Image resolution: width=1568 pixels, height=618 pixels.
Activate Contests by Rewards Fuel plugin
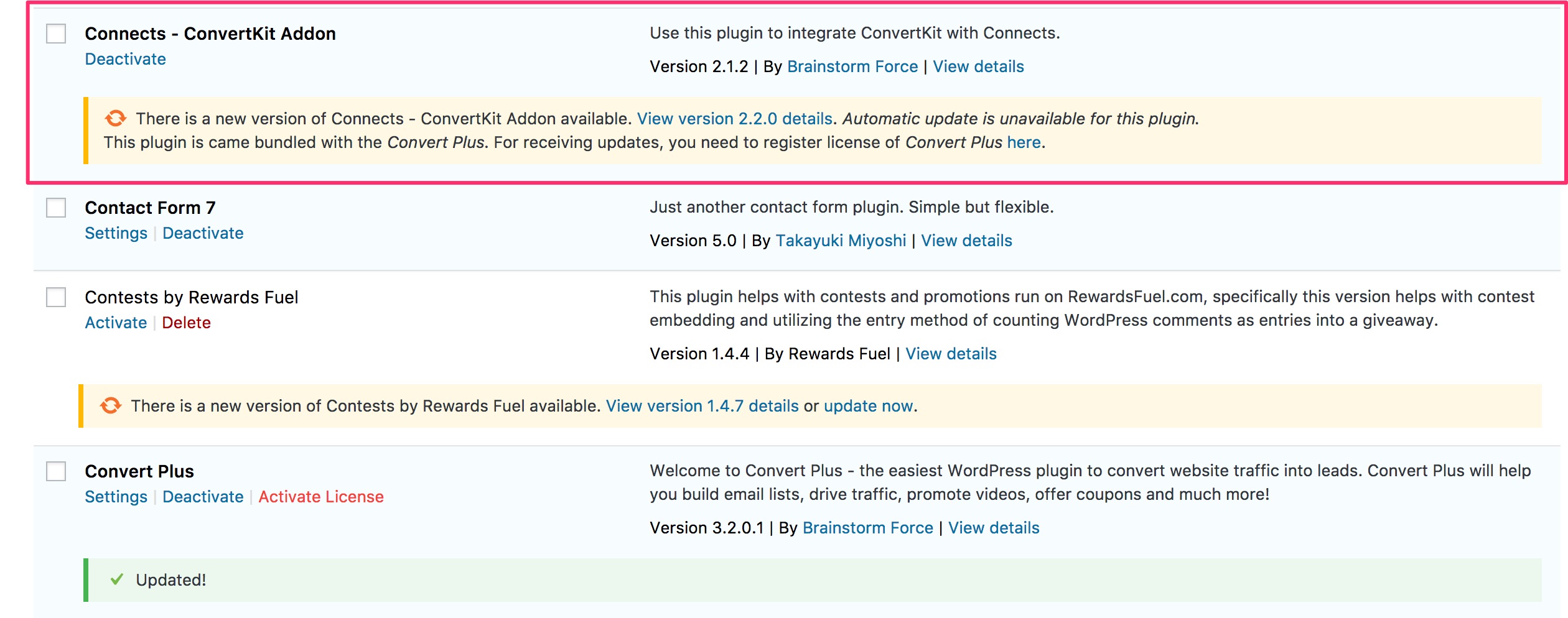point(116,323)
